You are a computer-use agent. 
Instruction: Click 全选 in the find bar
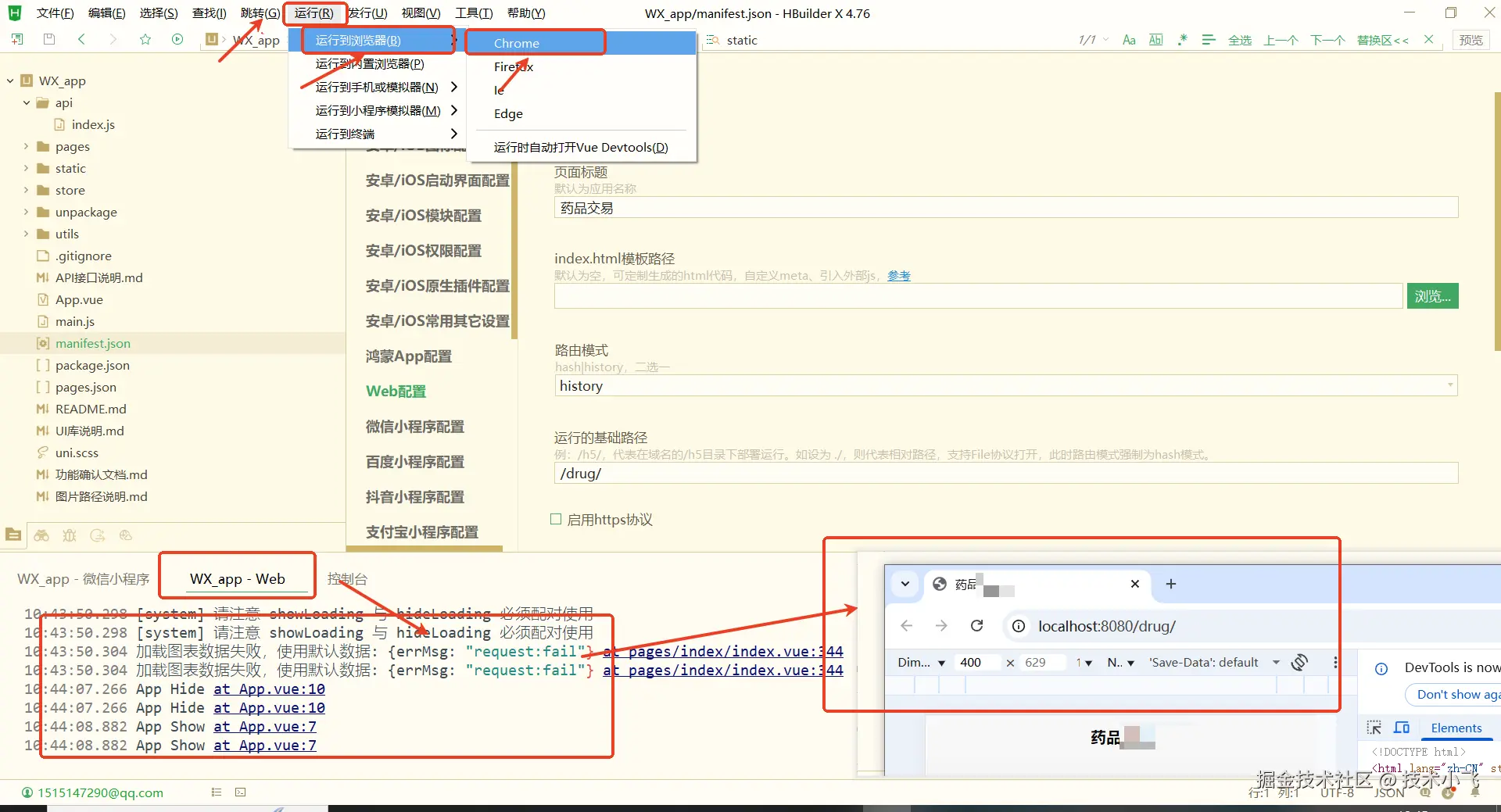click(x=1240, y=40)
